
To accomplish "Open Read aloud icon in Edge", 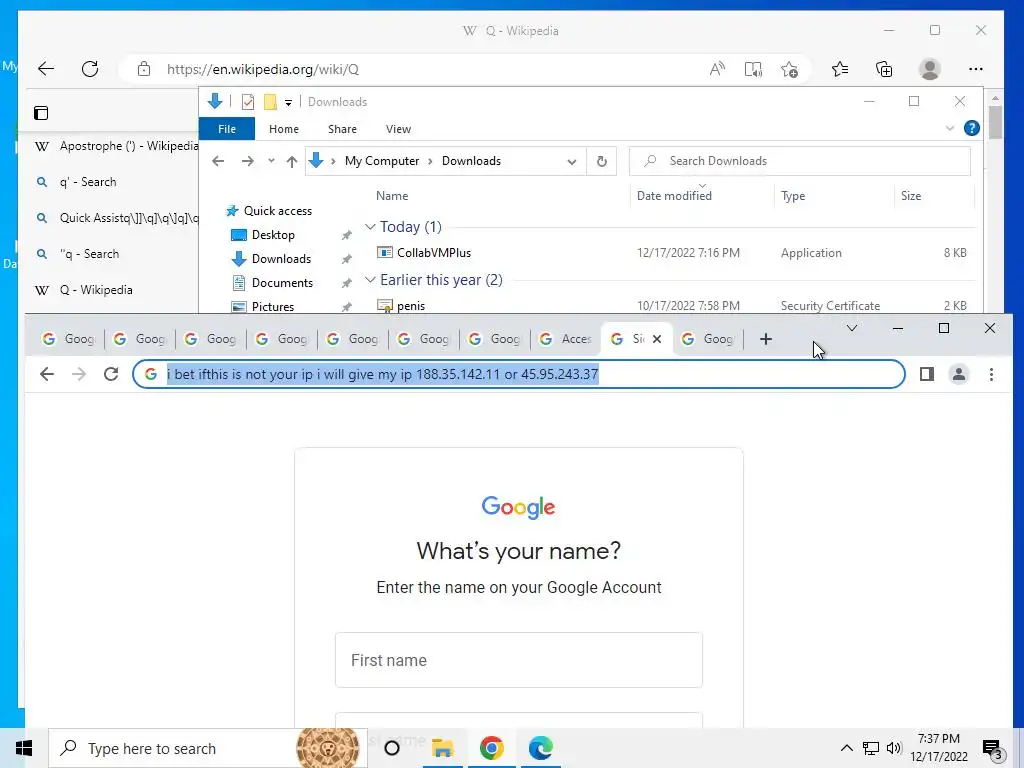I will click(717, 69).
